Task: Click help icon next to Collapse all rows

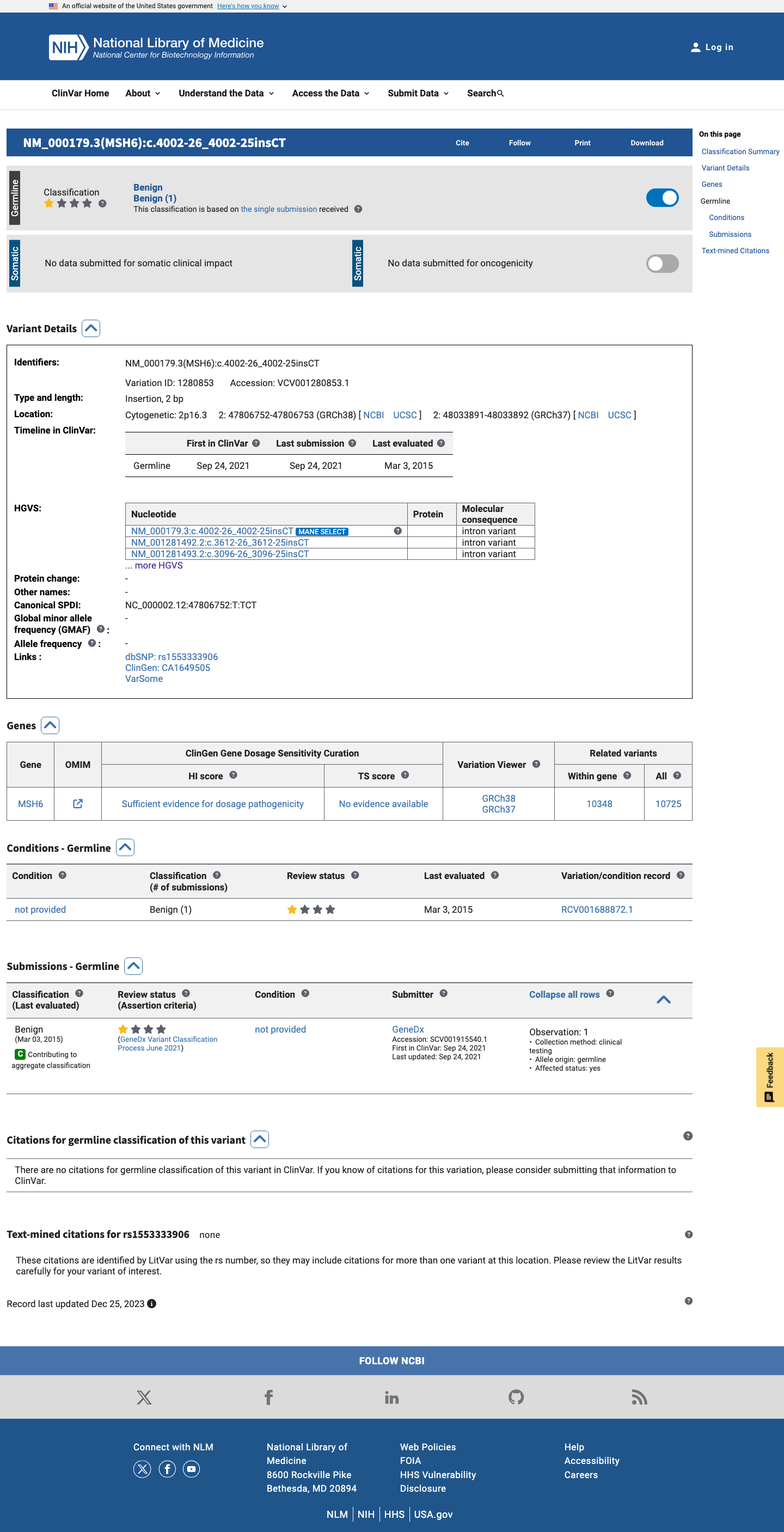Action: [x=610, y=994]
